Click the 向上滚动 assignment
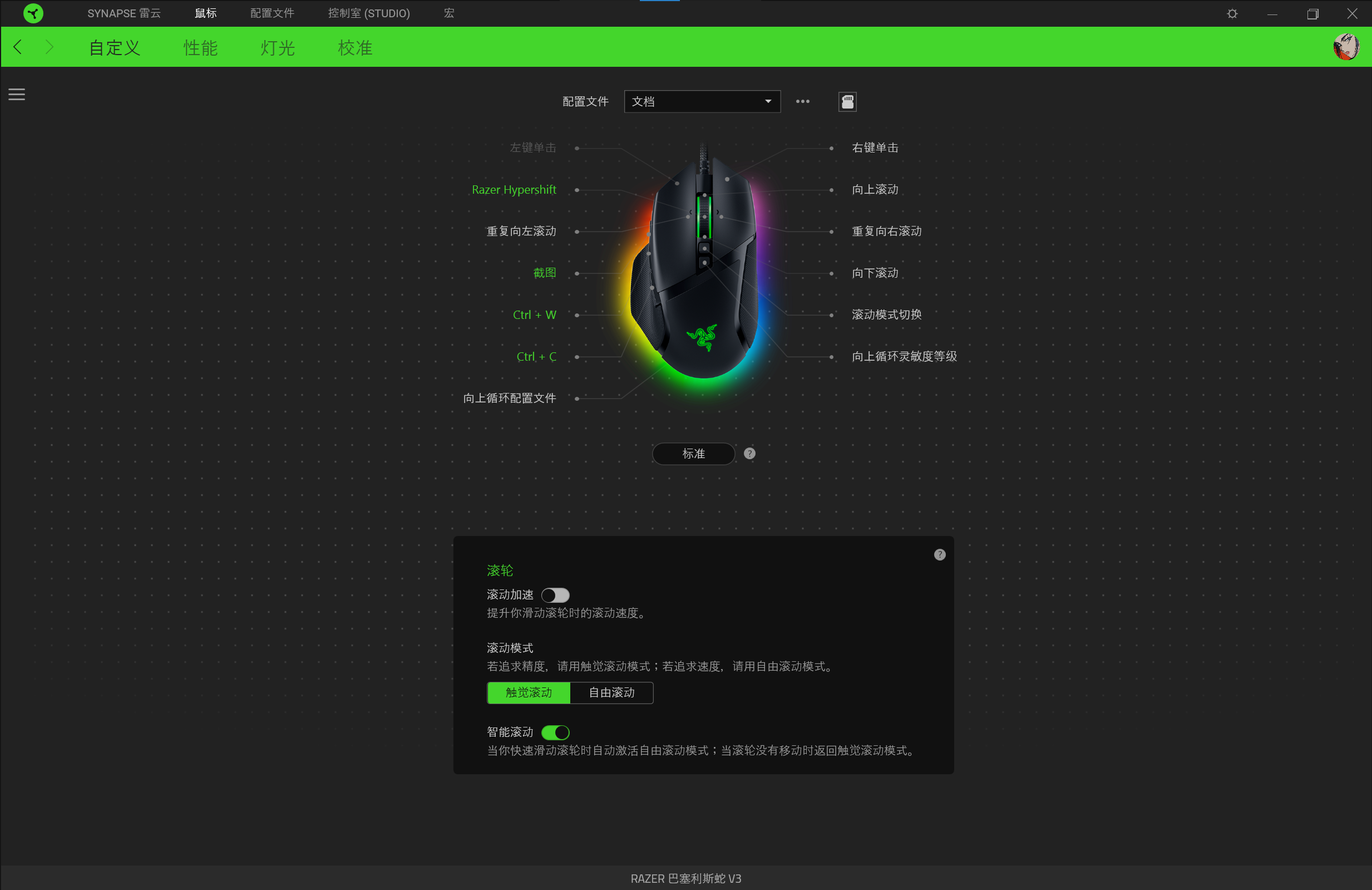 click(x=875, y=189)
